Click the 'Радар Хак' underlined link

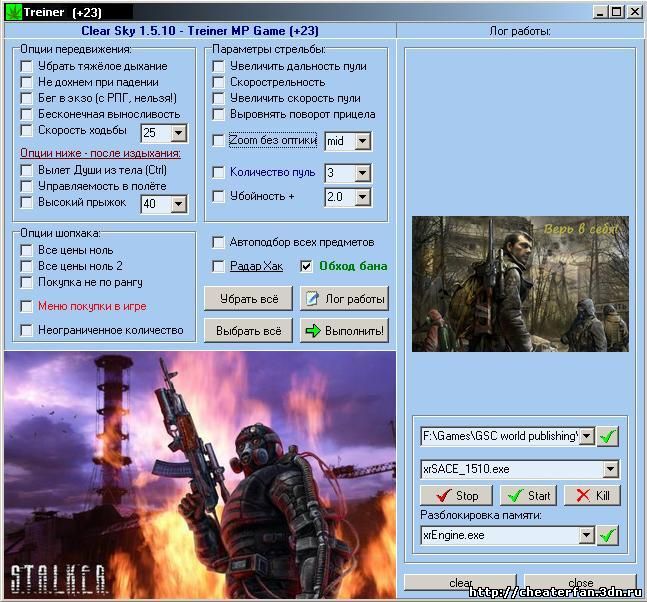[x=256, y=267]
